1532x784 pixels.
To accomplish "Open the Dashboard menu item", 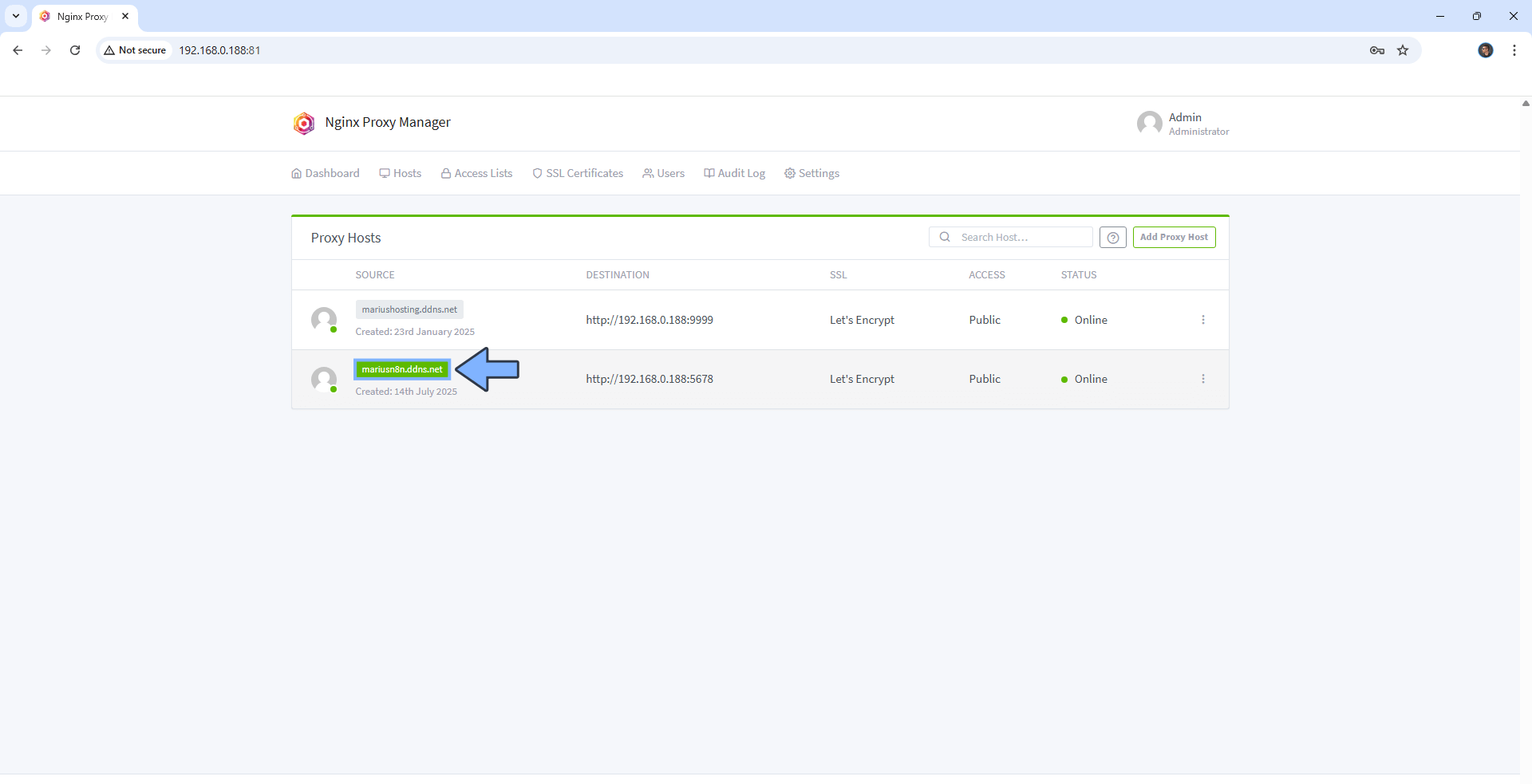I will coord(326,174).
